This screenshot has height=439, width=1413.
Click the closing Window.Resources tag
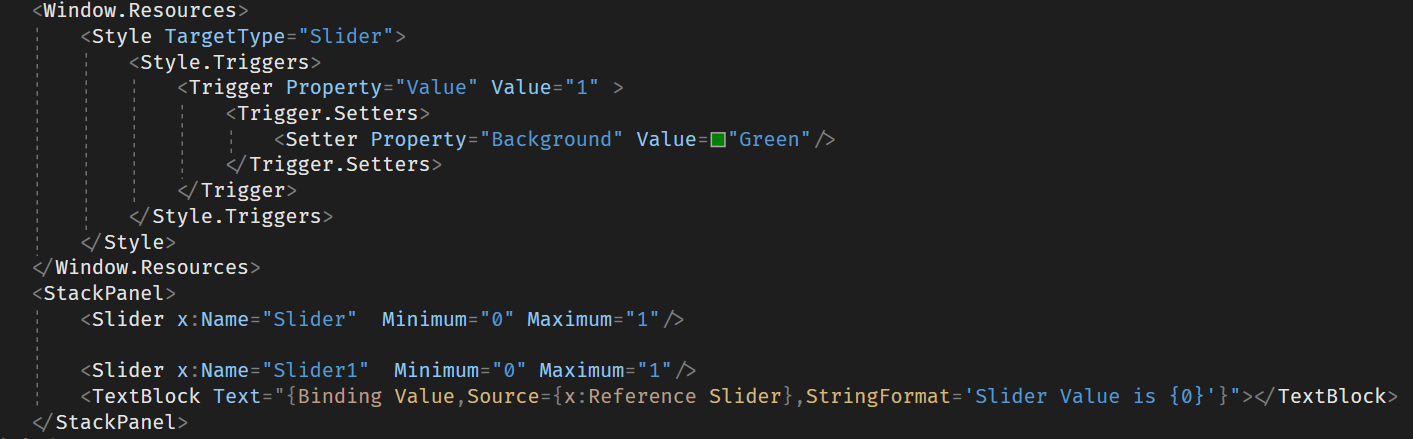(146, 267)
